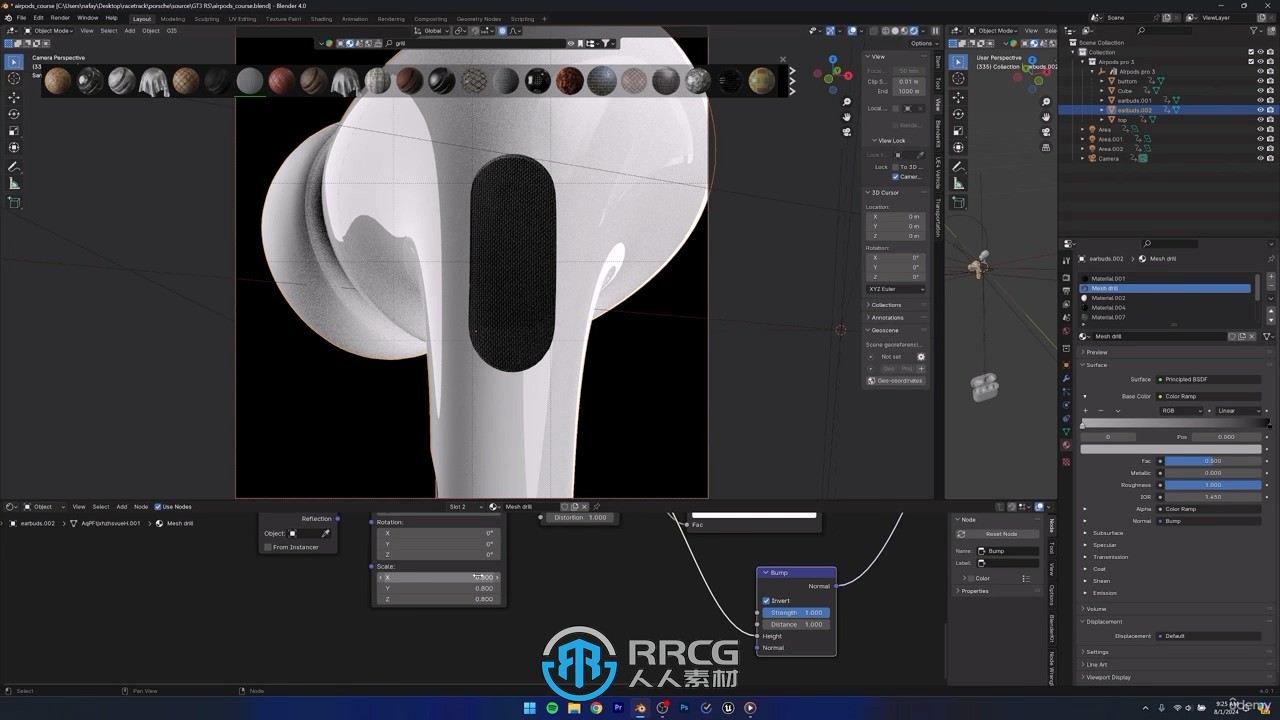
Task: Open the Object Data green triangle tab
Action: 1066,431
